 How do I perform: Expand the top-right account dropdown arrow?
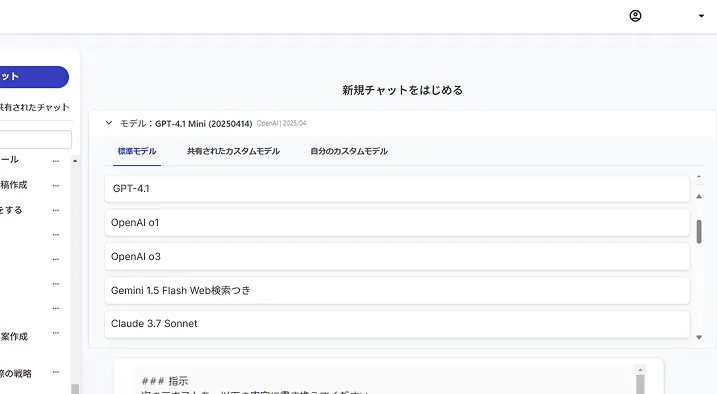[701, 16]
